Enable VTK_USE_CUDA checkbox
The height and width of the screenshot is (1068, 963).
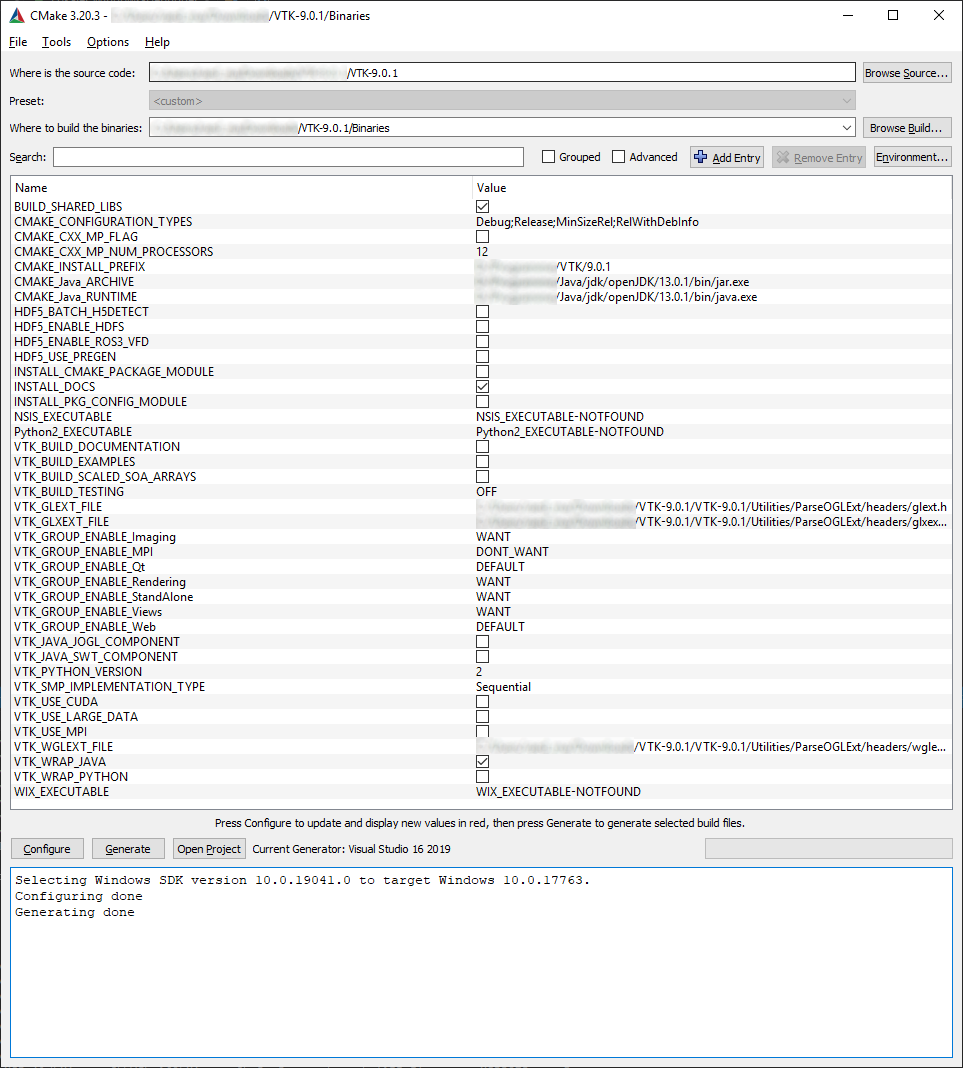(482, 702)
